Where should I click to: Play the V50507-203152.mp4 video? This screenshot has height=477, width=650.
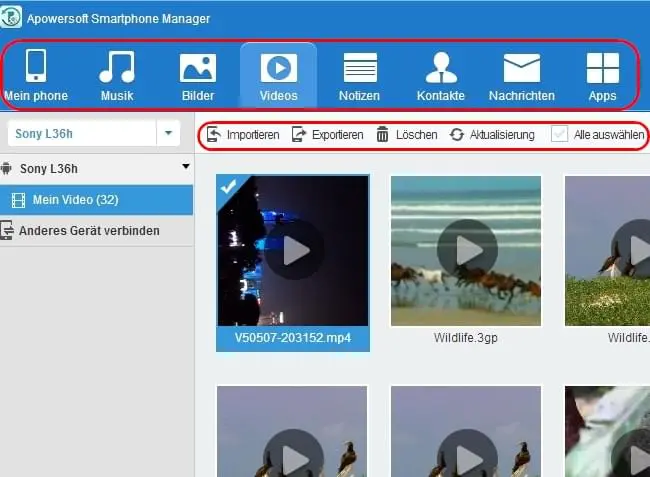(x=295, y=250)
